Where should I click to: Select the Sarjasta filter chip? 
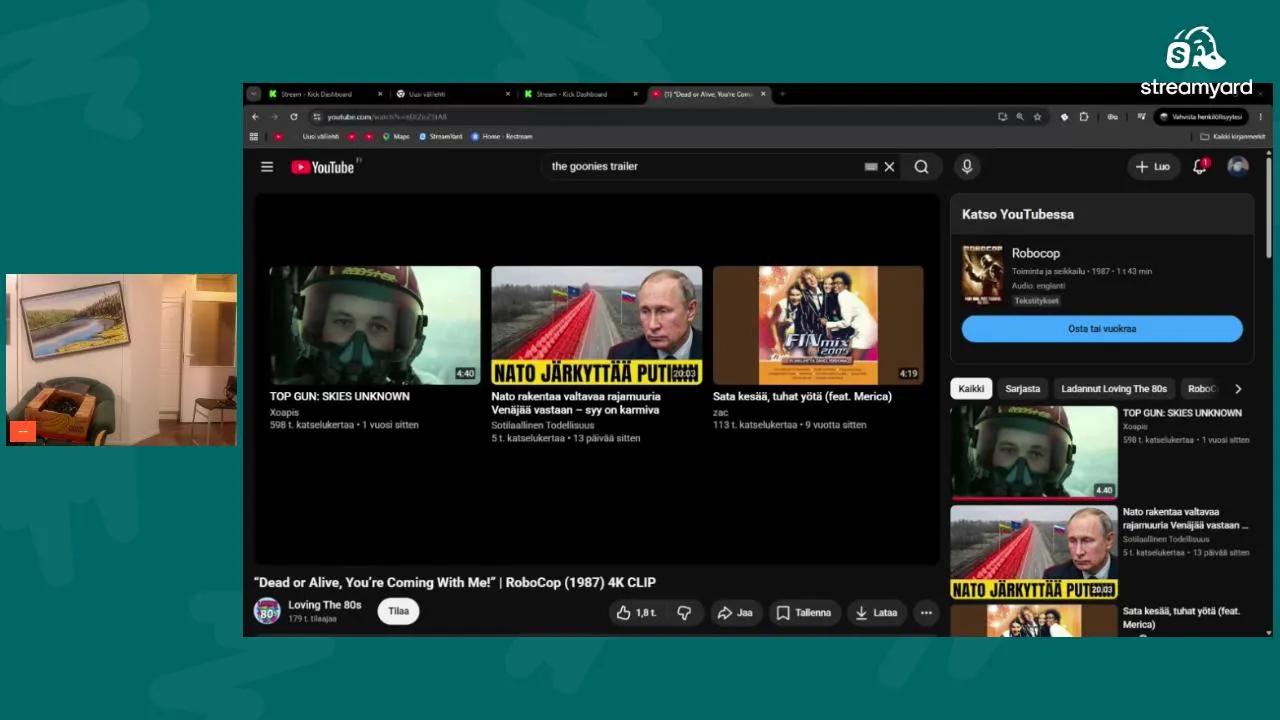pos(1022,389)
